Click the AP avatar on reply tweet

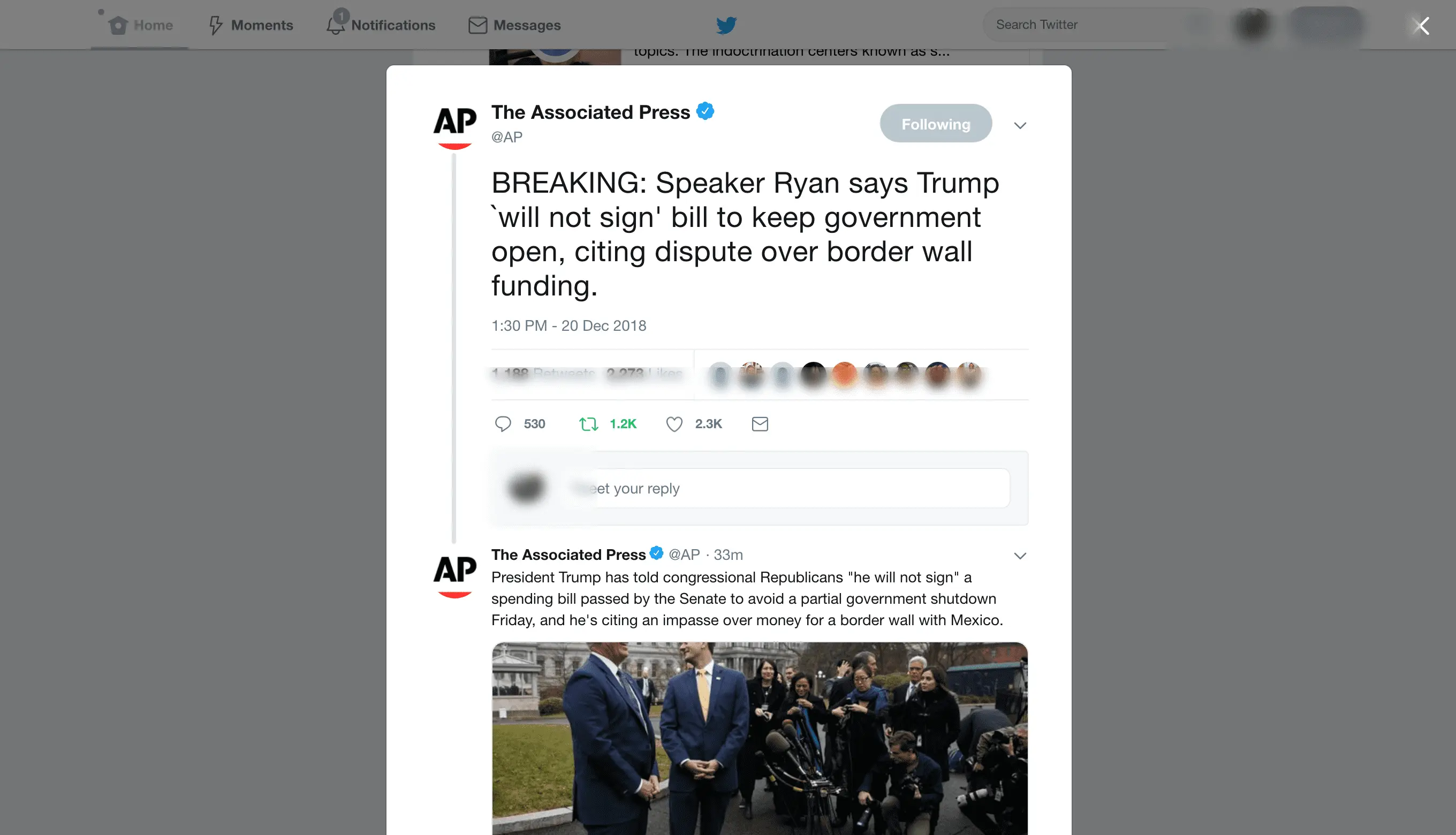pyautogui.click(x=455, y=576)
